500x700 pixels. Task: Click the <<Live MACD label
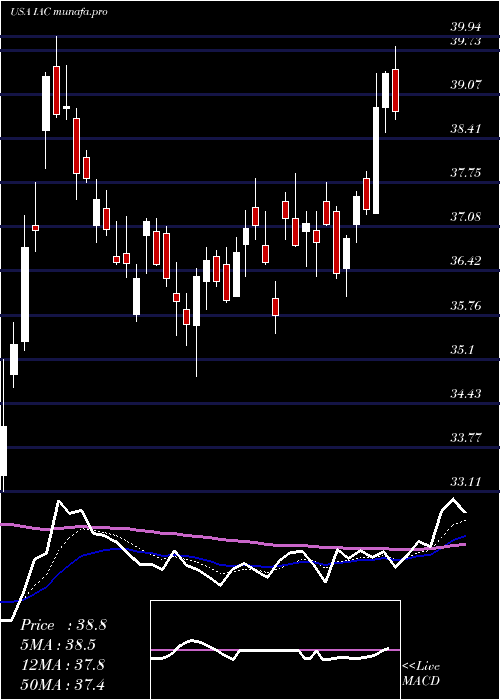point(421,673)
